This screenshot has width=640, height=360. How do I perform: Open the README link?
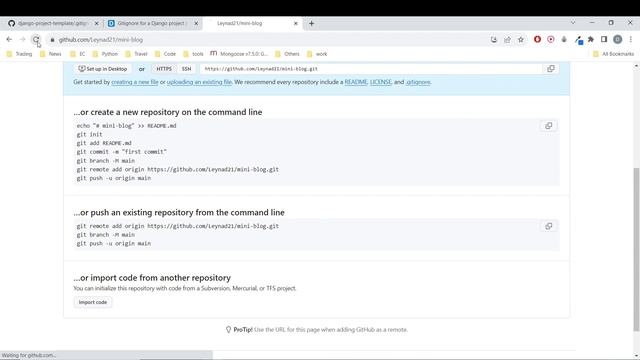coord(356,82)
